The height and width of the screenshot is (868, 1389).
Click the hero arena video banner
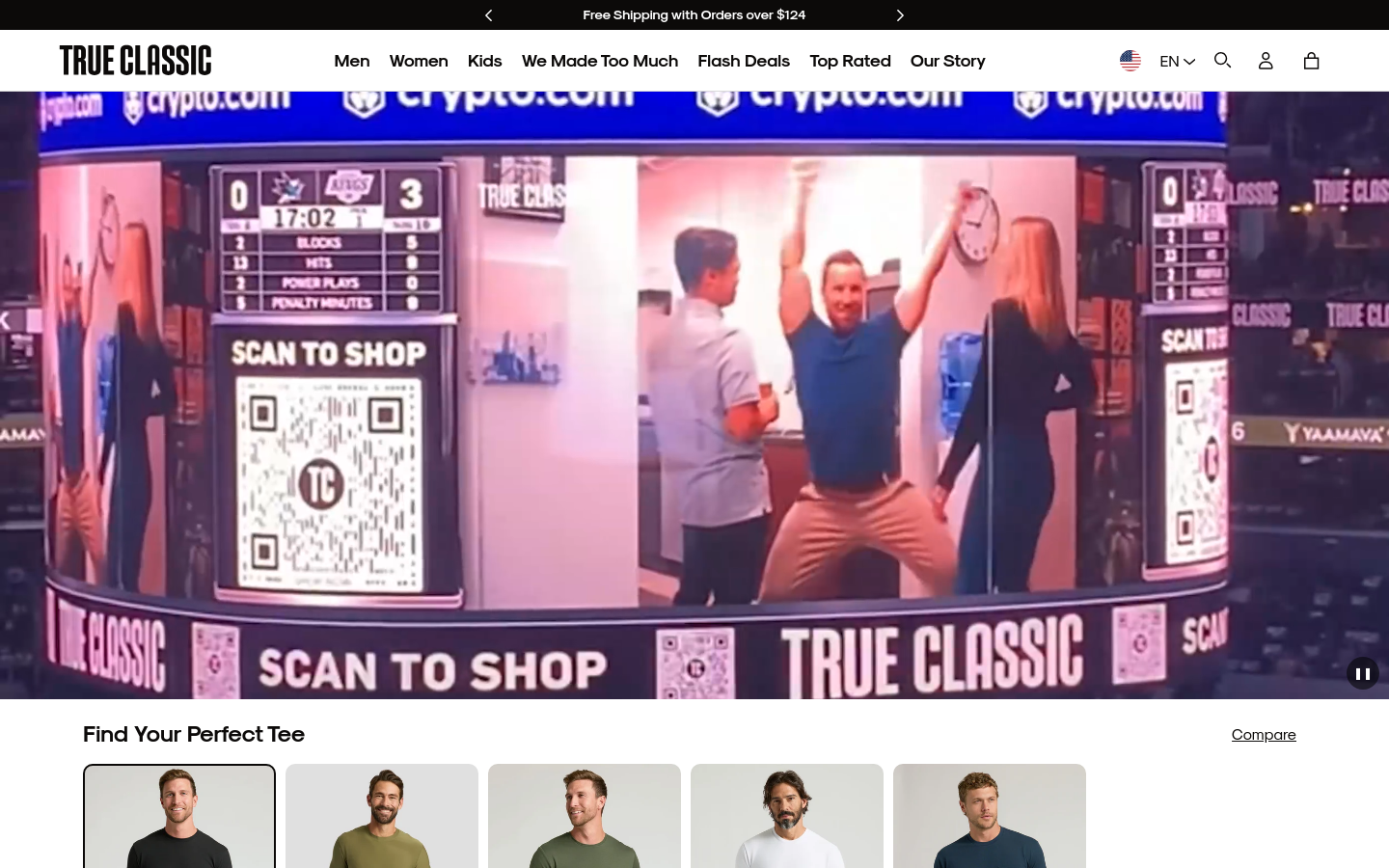coord(694,395)
